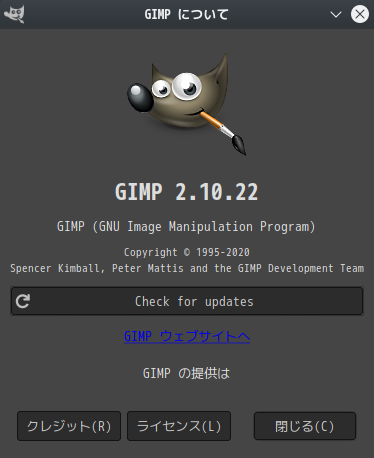Click the Spencer Kimball, Peter Mattis line
The height and width of the screenshot is (458, 374).
point(187,268)
